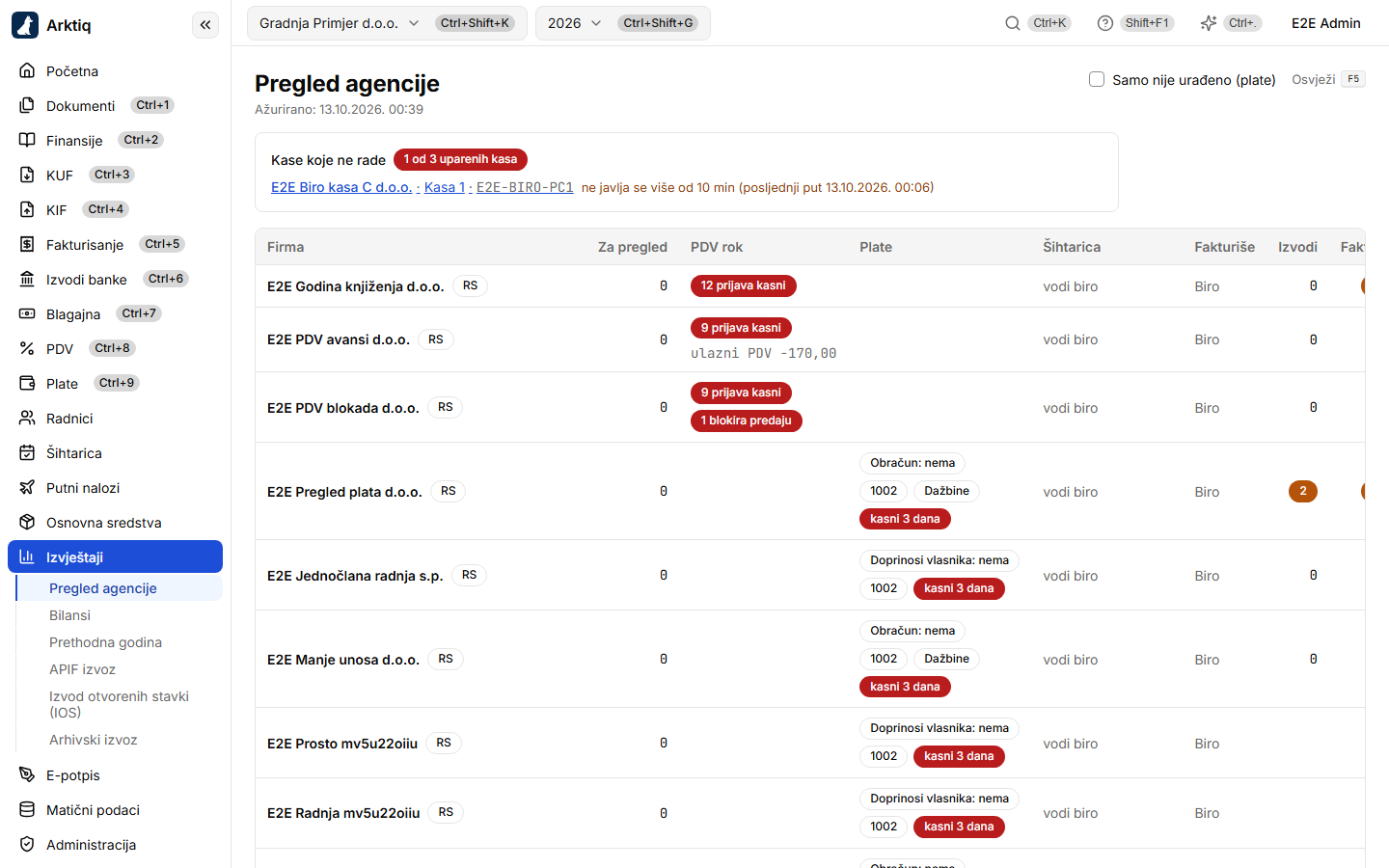1389x868 pixels.
Task: Click the Osnovna sredstva box icon
Action: [x=27, y=523]
